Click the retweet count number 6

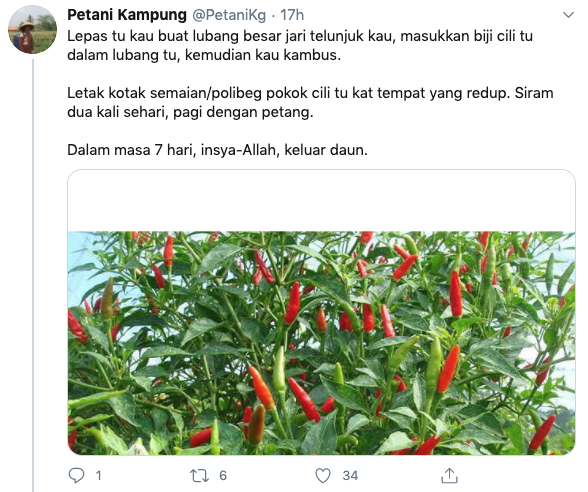(223, 476)
